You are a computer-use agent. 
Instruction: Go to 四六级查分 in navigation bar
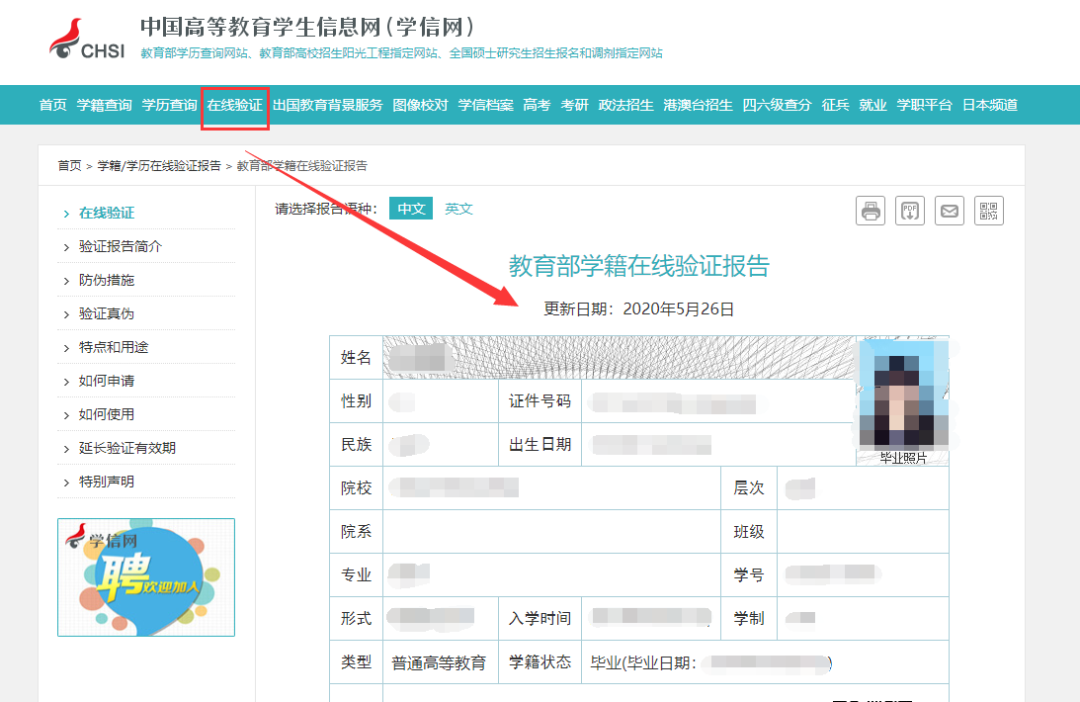[x=777, y=105]
